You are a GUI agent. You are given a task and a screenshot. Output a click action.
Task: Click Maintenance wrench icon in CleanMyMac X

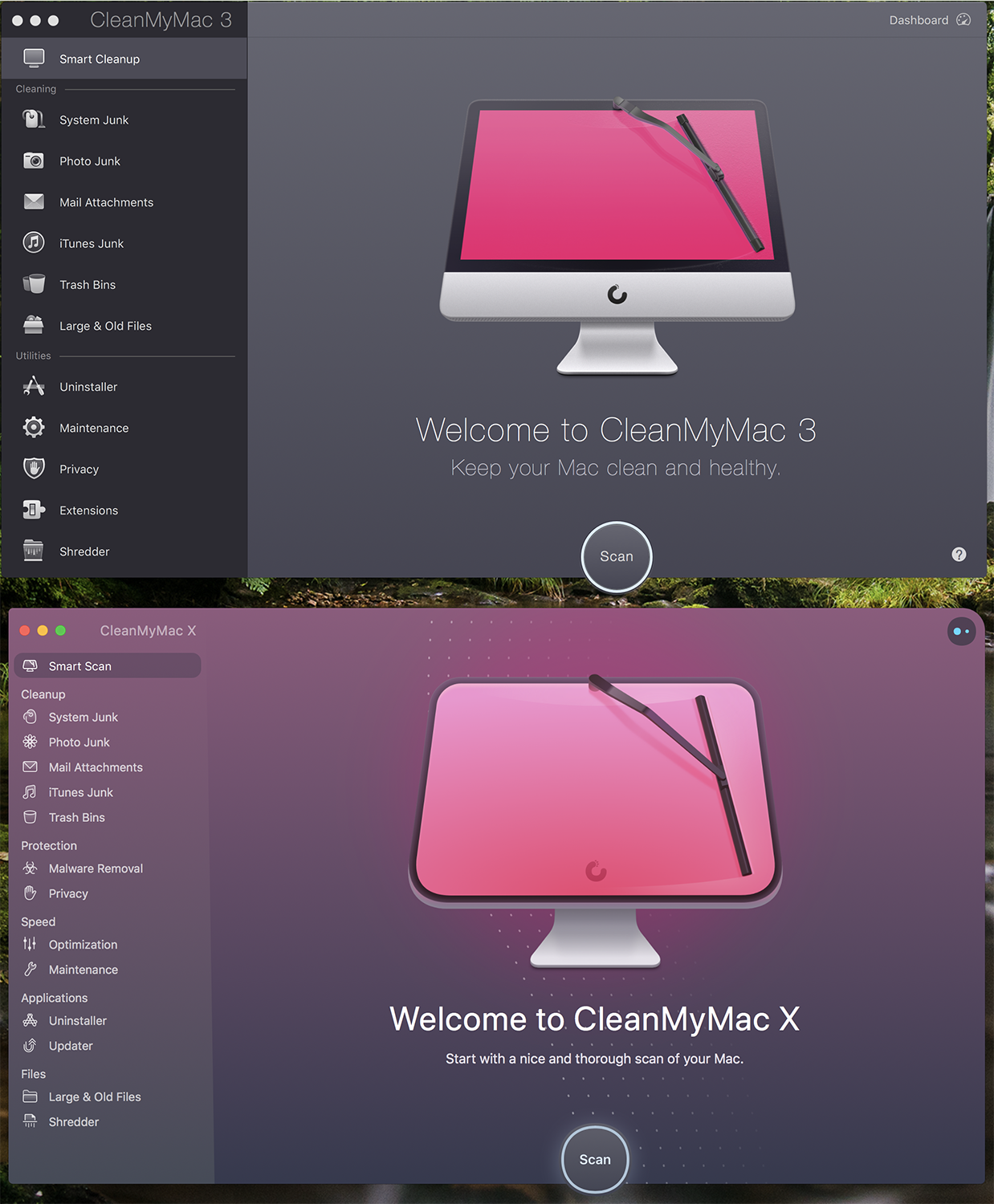pyautogui.click(x=30, y=969)
